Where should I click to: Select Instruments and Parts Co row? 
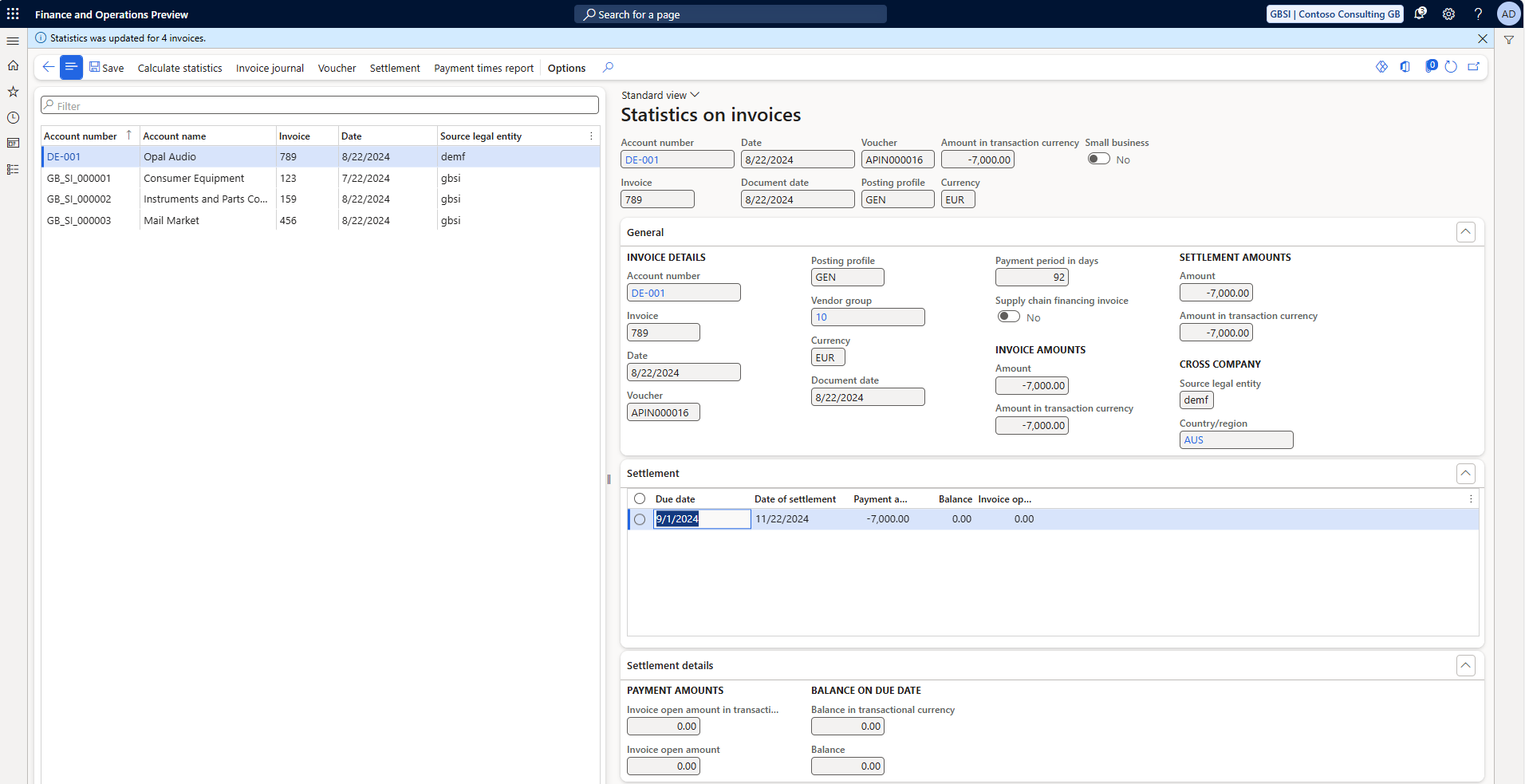point(321,199)
